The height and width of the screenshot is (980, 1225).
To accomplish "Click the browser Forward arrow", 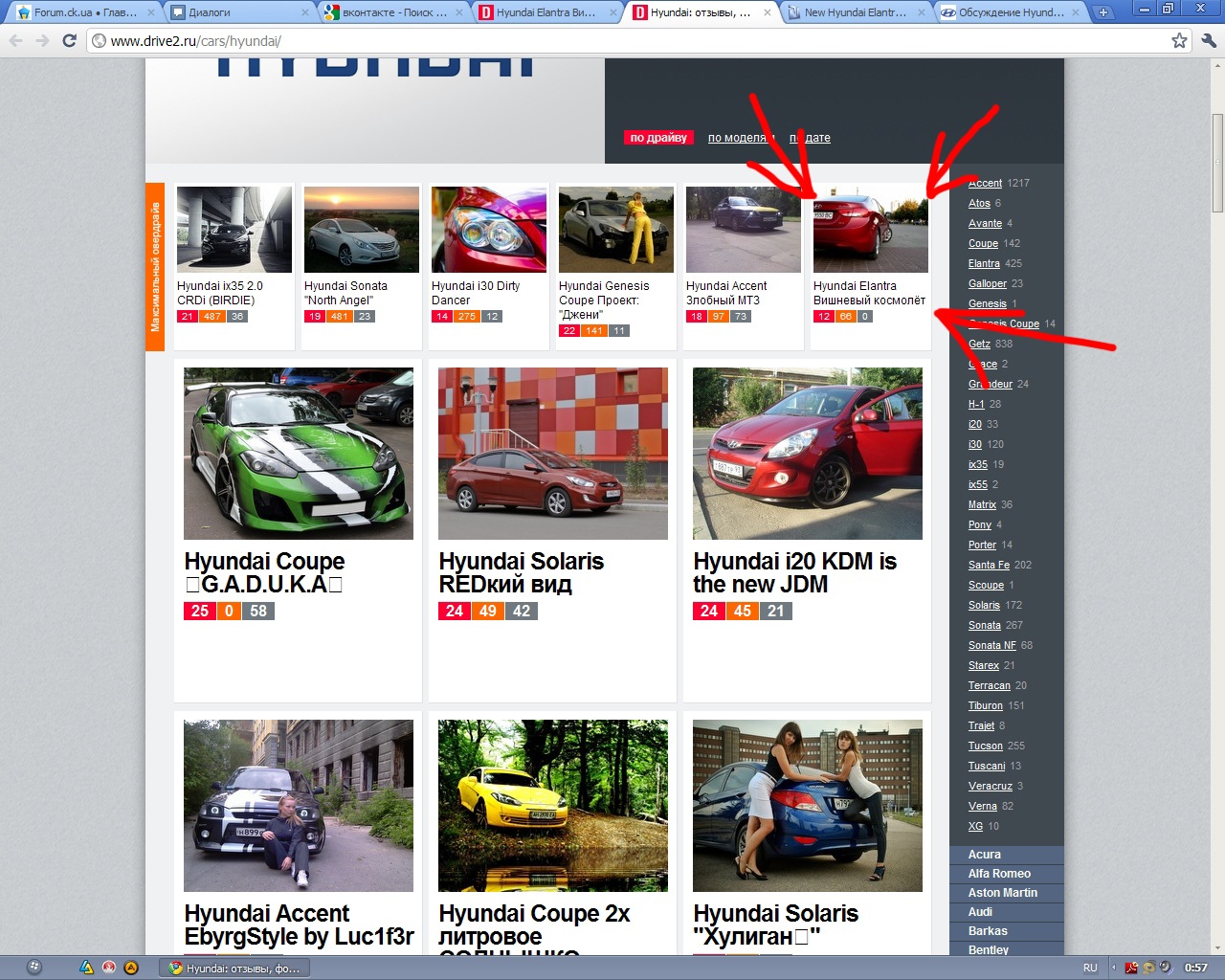I will 42,41.
